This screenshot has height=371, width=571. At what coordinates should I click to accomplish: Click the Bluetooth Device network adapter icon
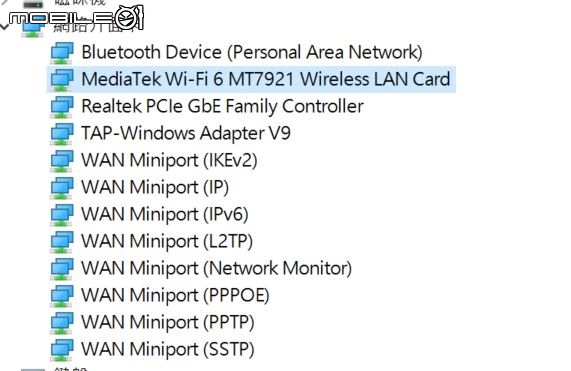[x=62, y=52]
